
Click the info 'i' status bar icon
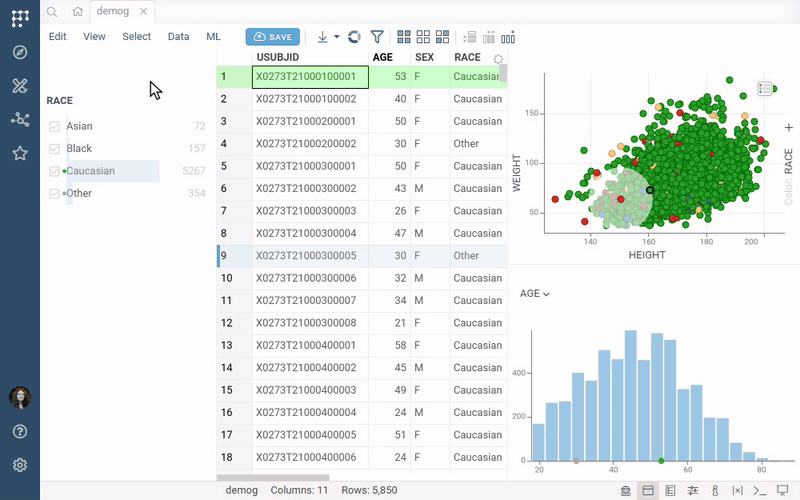(x=715, y=491)
